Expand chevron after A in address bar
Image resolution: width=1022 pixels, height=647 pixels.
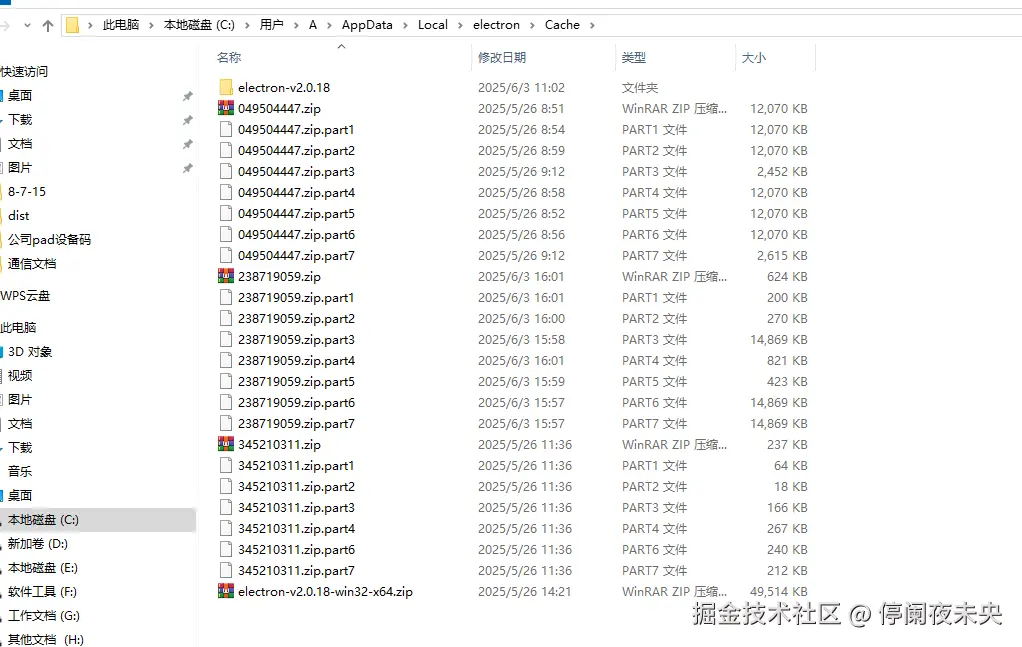click(329, 25)
